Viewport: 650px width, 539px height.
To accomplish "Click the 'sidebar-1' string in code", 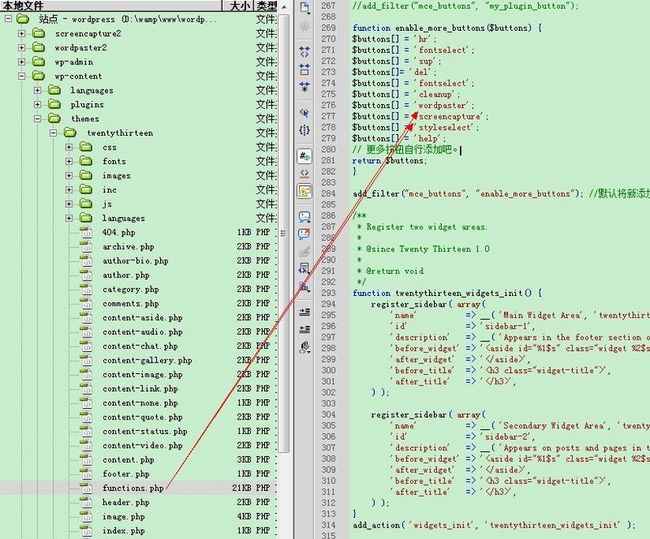I will (x=505, y=326).
